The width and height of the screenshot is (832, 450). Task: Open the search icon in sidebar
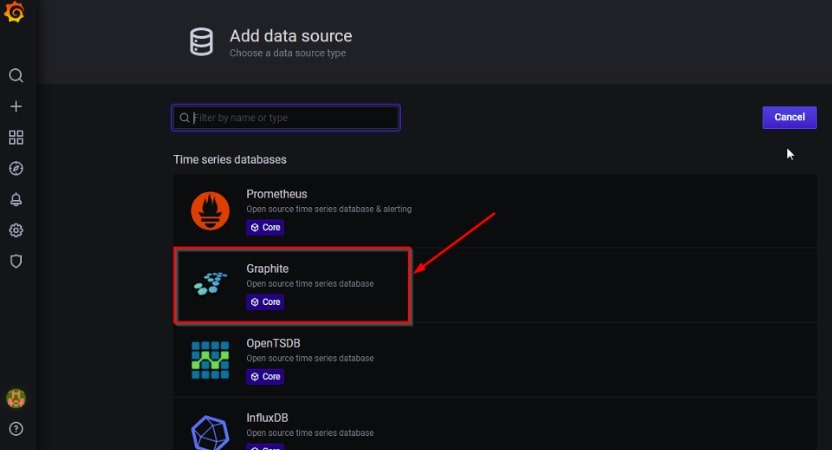(16, 75)
